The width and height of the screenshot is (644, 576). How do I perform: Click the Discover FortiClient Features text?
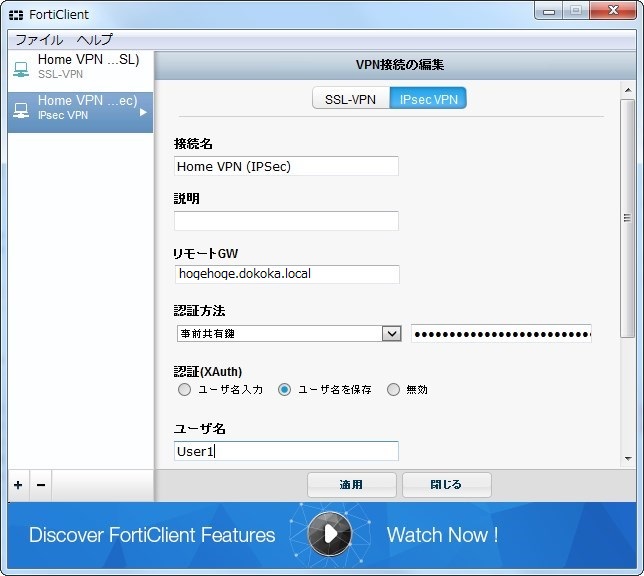152,535
